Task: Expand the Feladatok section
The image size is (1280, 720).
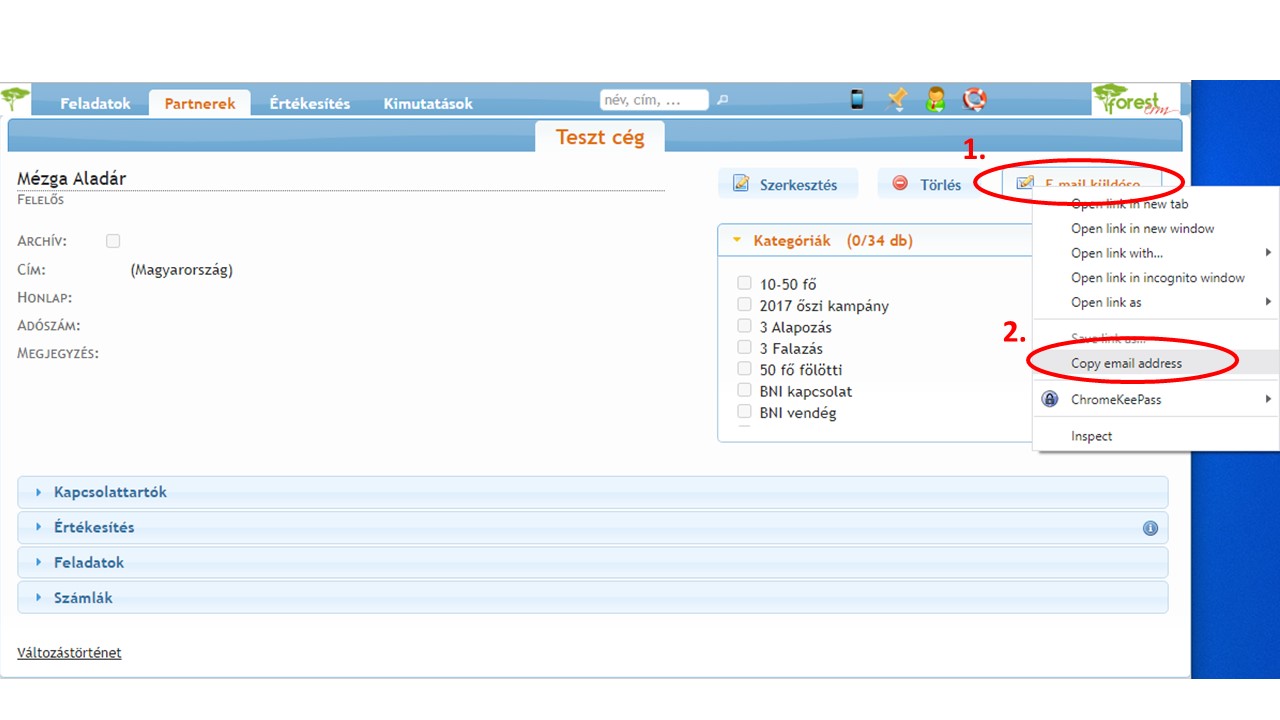Action: click(89, 563)
